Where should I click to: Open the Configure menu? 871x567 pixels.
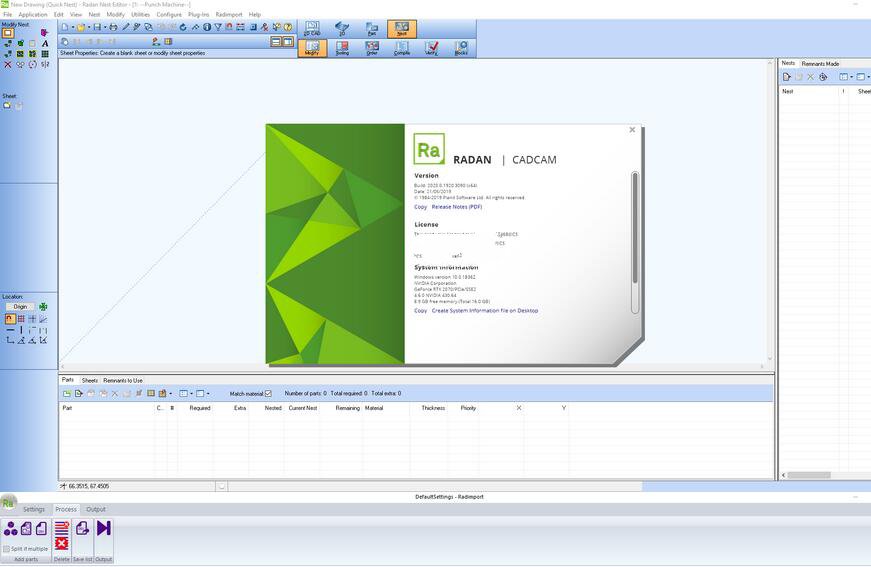tap(169, 14)
